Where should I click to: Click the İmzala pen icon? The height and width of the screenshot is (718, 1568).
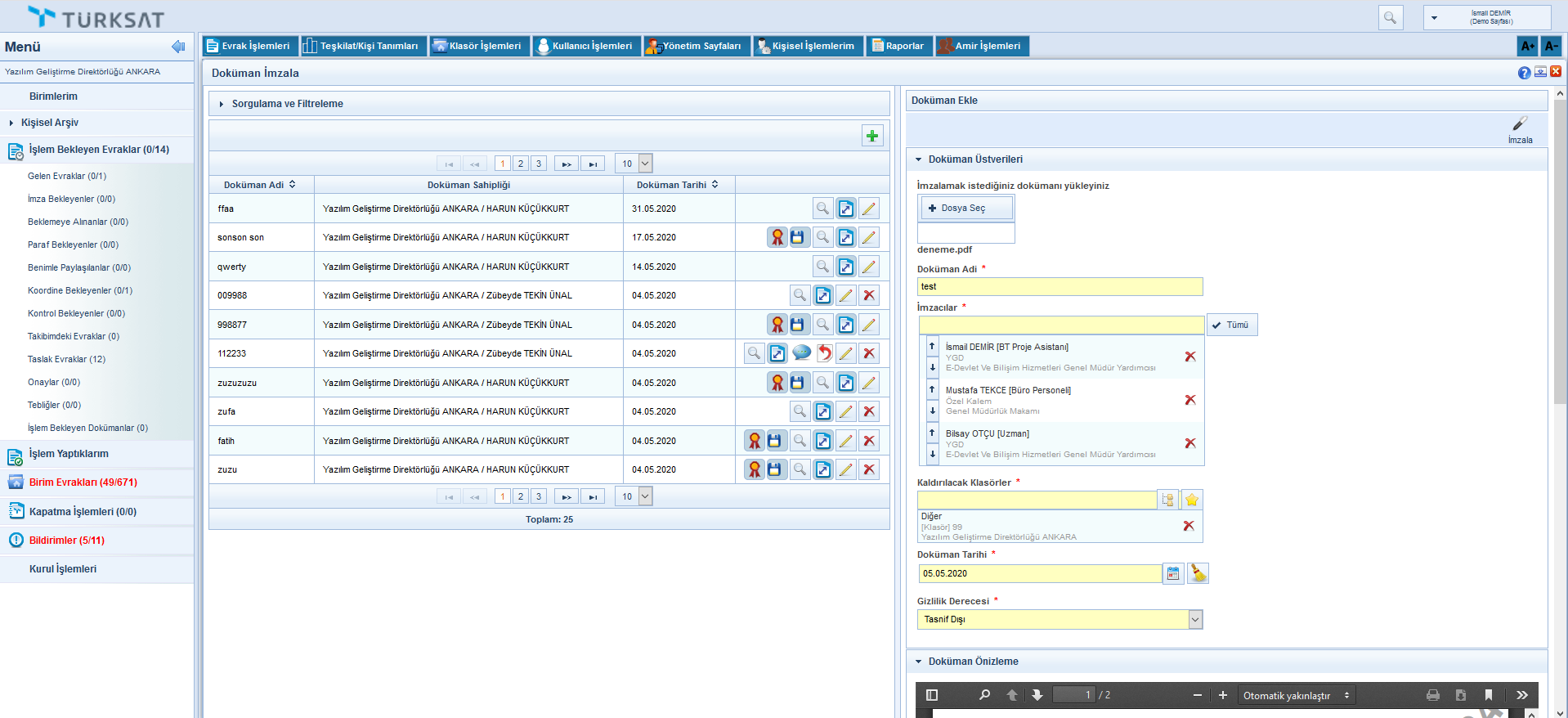coord(1520,124)
